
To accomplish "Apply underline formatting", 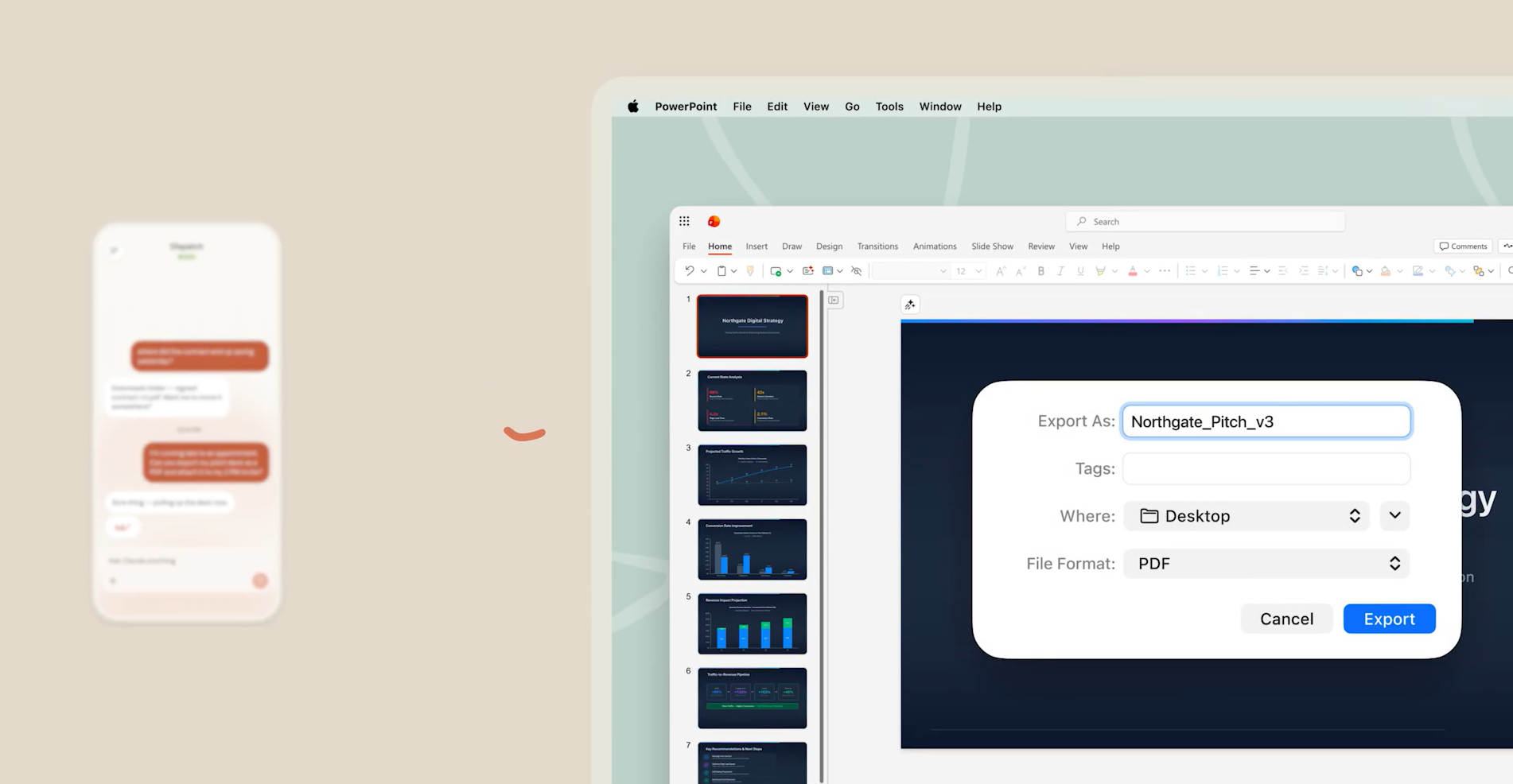I will click(1079, 270).
